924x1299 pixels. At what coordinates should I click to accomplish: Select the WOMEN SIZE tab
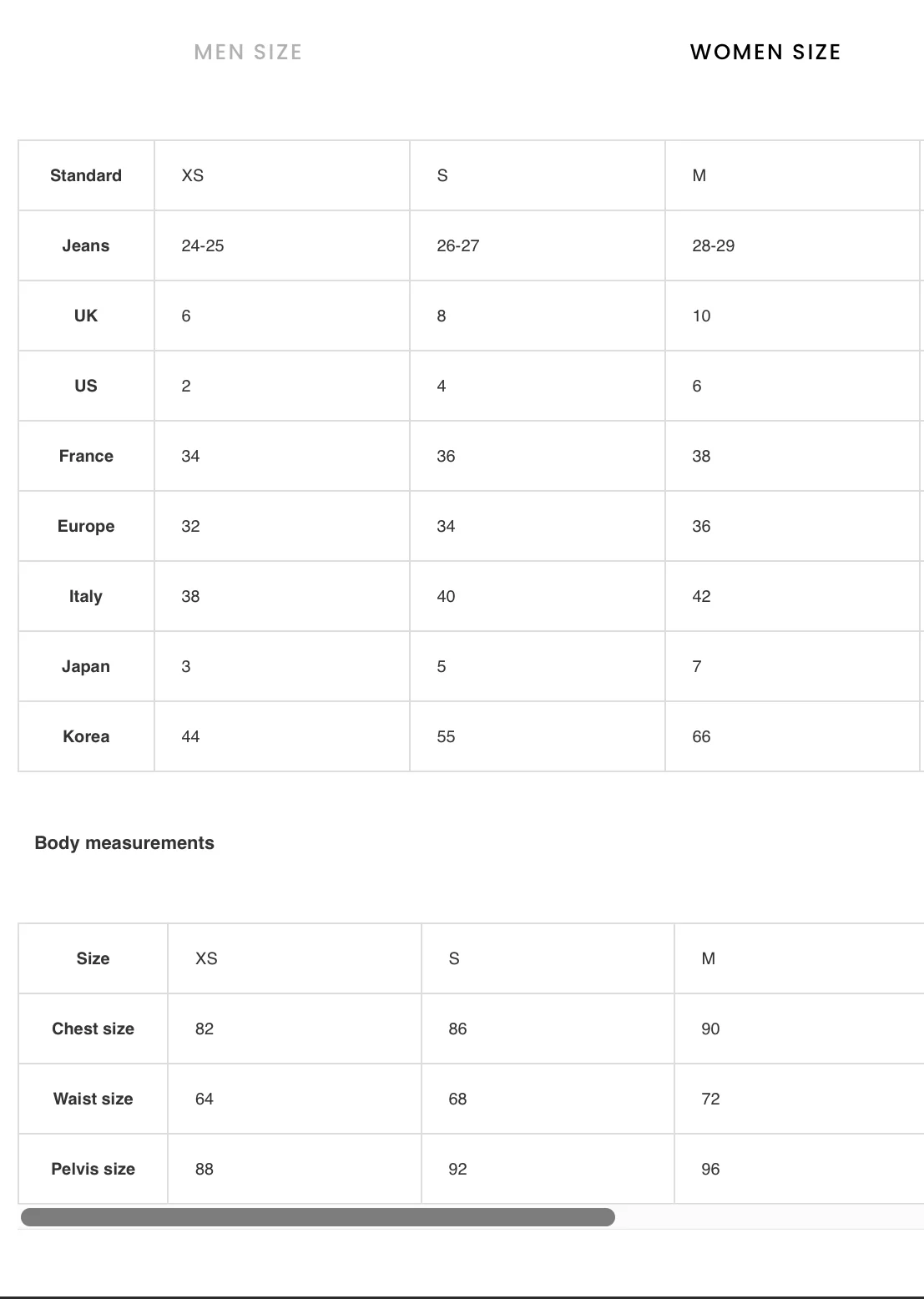pos(765,52)
